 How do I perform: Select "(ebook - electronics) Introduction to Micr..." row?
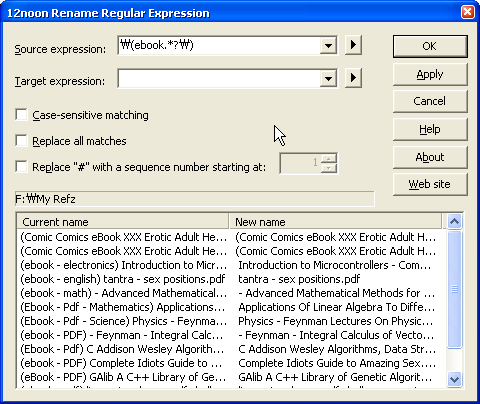tap(123, 265)
